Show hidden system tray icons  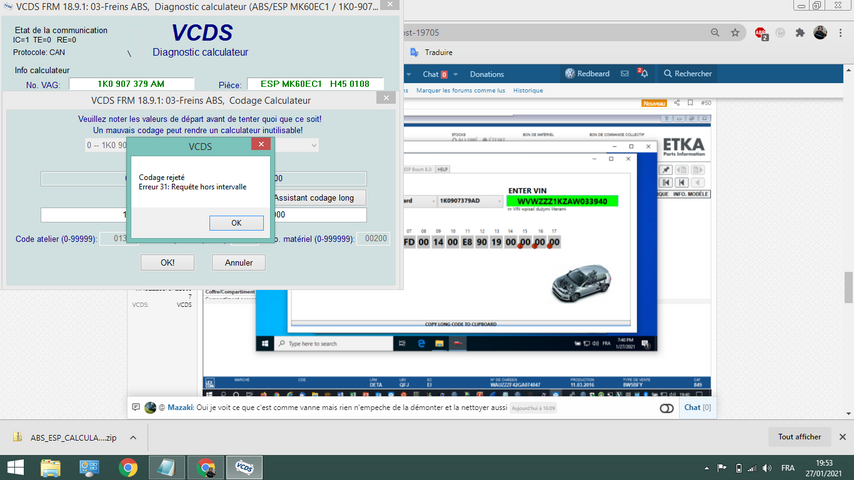pos(706,468)
